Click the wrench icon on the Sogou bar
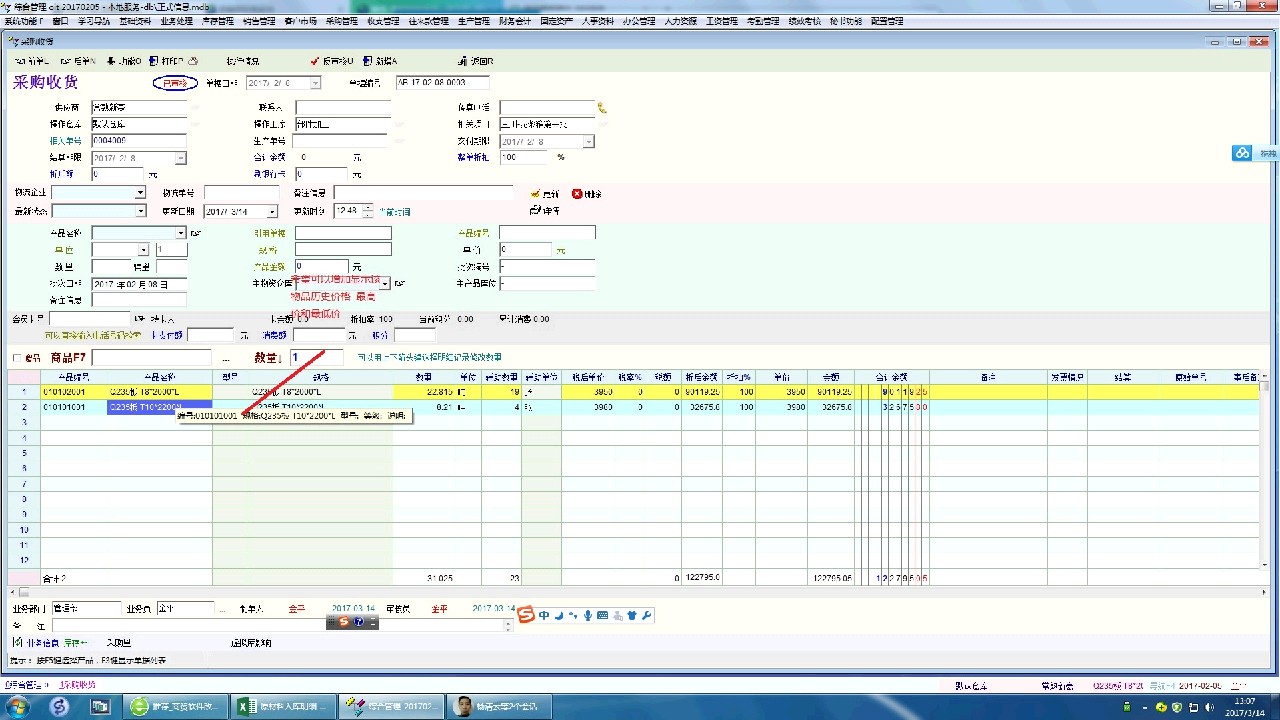The height and width of the screenshot is (720, 1280). [647, 615]
